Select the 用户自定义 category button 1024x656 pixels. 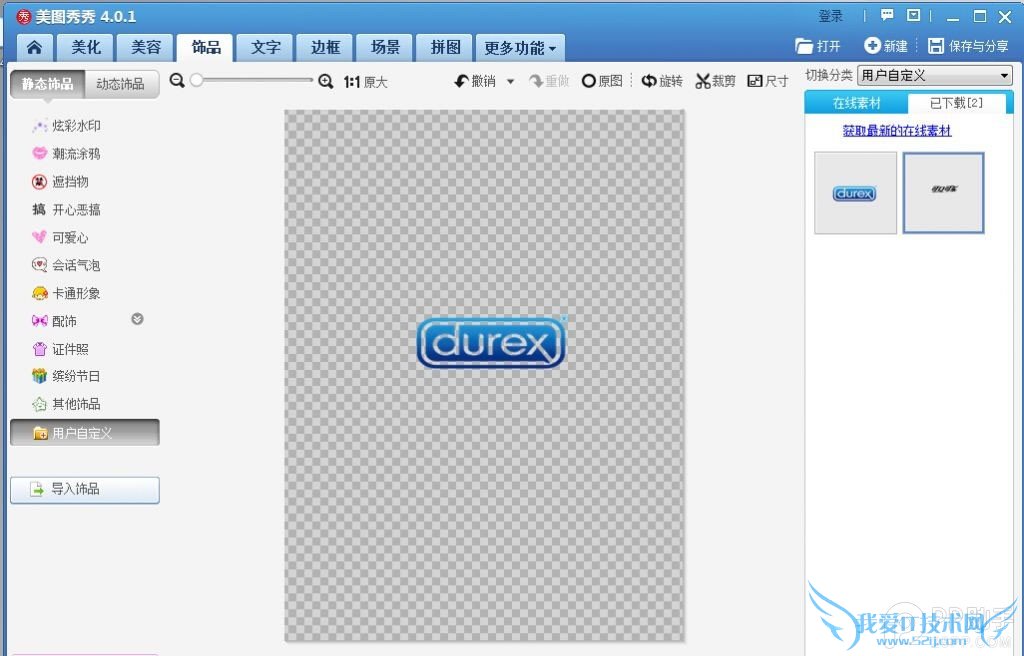coord(85,433)
